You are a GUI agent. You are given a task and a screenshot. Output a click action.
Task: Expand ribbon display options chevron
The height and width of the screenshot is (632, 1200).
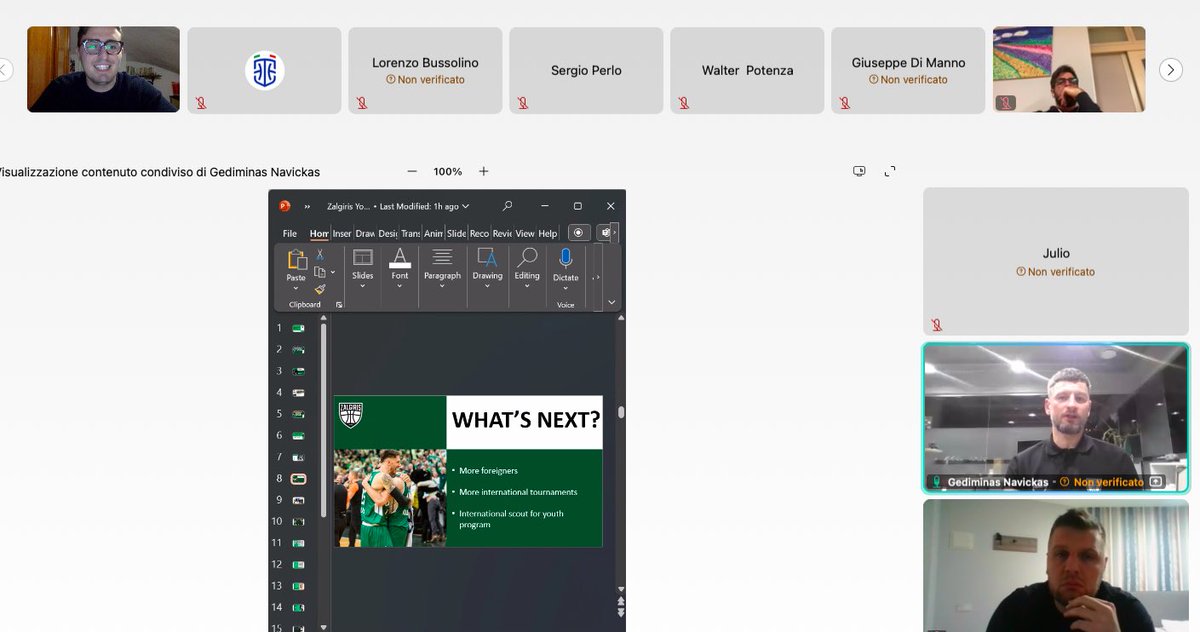point(612,301)
